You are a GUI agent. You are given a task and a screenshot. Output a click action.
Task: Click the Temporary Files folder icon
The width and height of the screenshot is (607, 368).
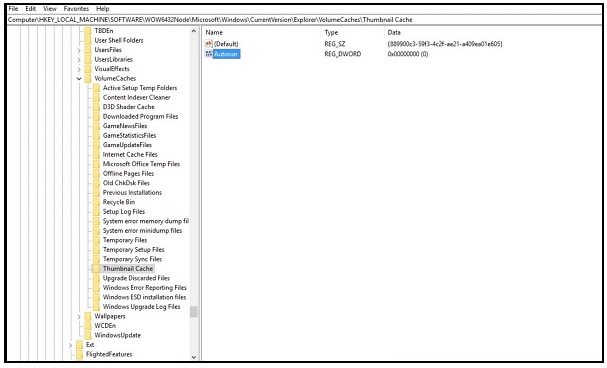(x=96, y=240)
